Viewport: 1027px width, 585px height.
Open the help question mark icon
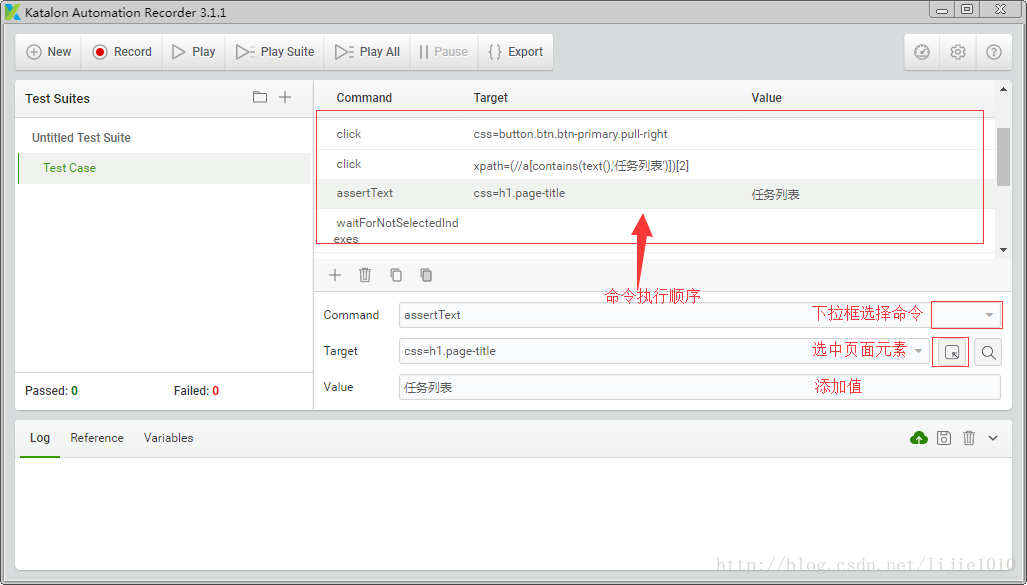click(994, 52)
